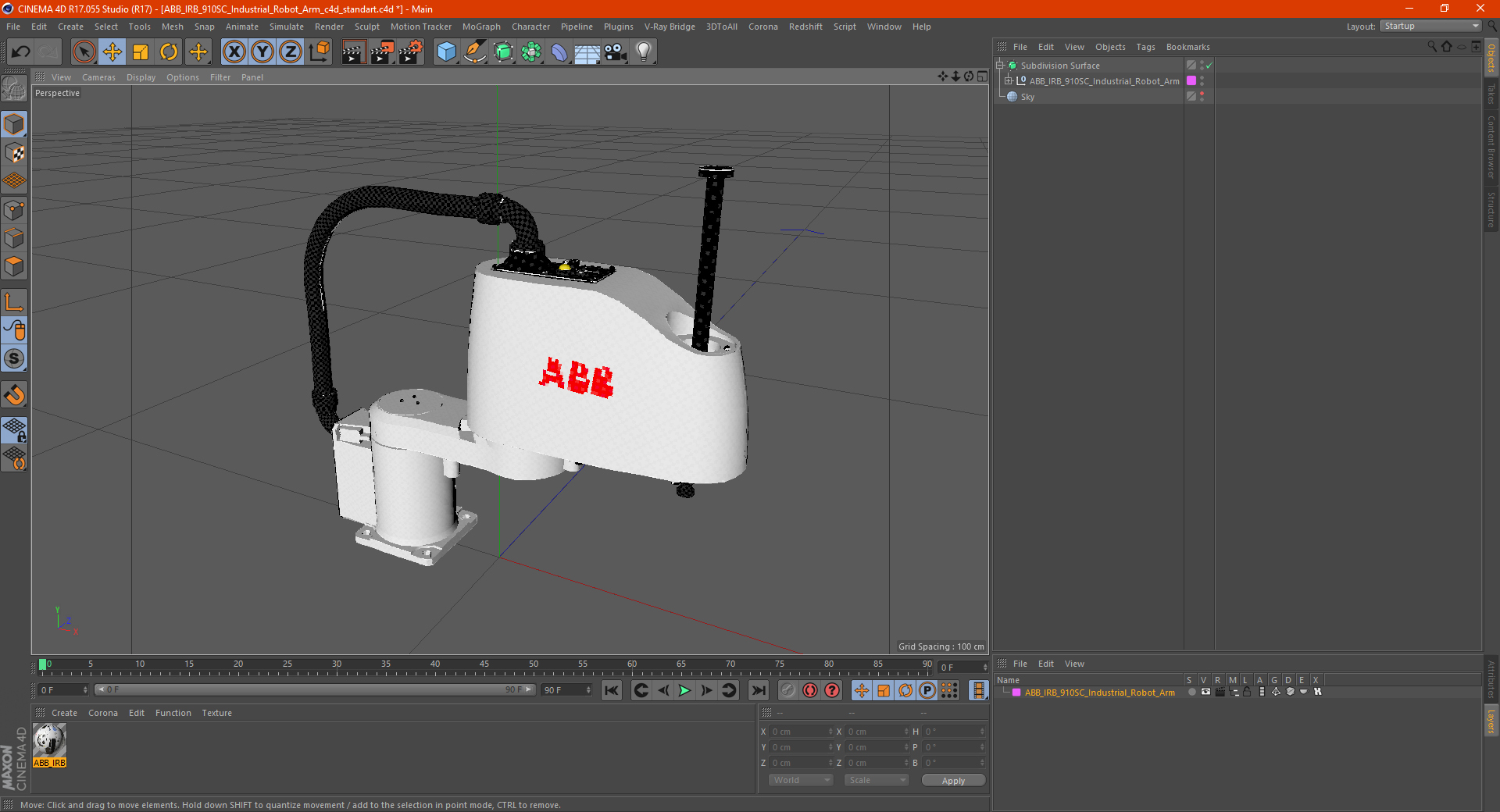Render the active view
Viewport: 1500px width, 812px height.
pyautogui.click(x=353, y=52)
